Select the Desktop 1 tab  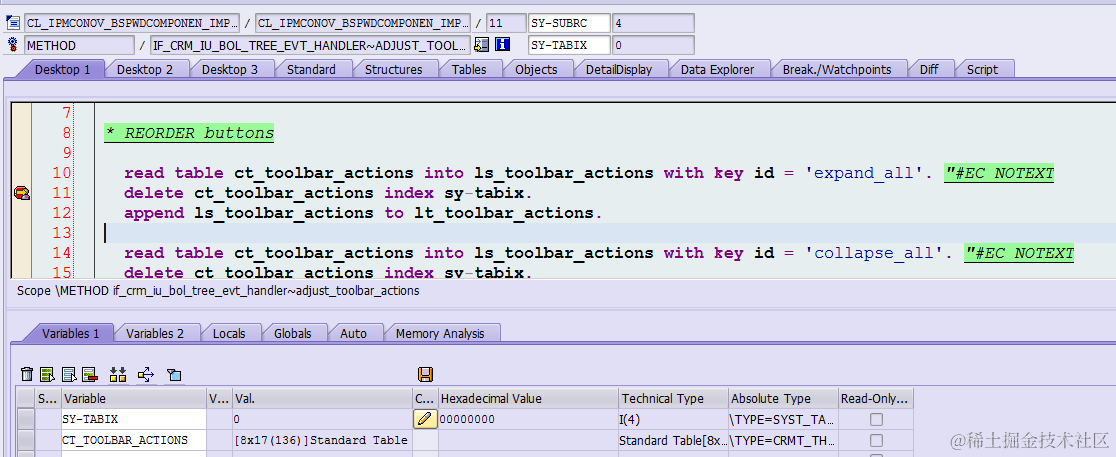coord(63,70)
